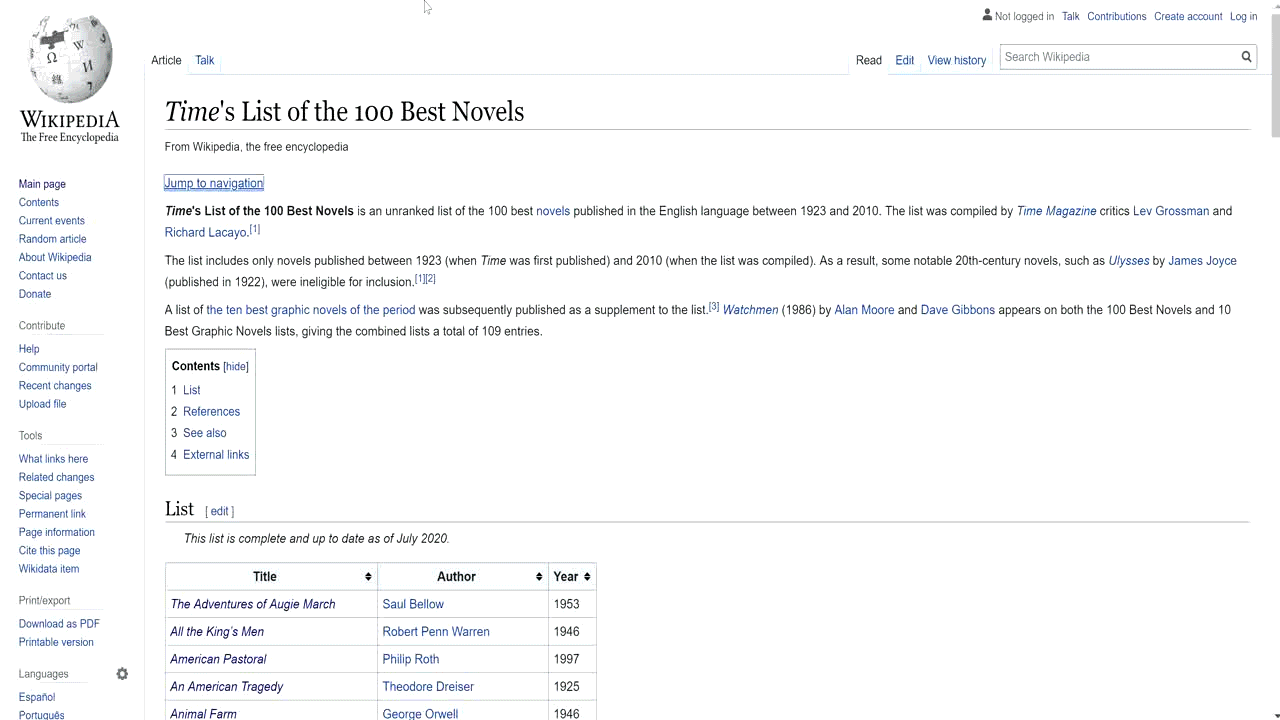The height and width of the screenshot is (720, 1280).
Task: Open the Edit tab
Action: pyautogui.click(x=905, y=60)
